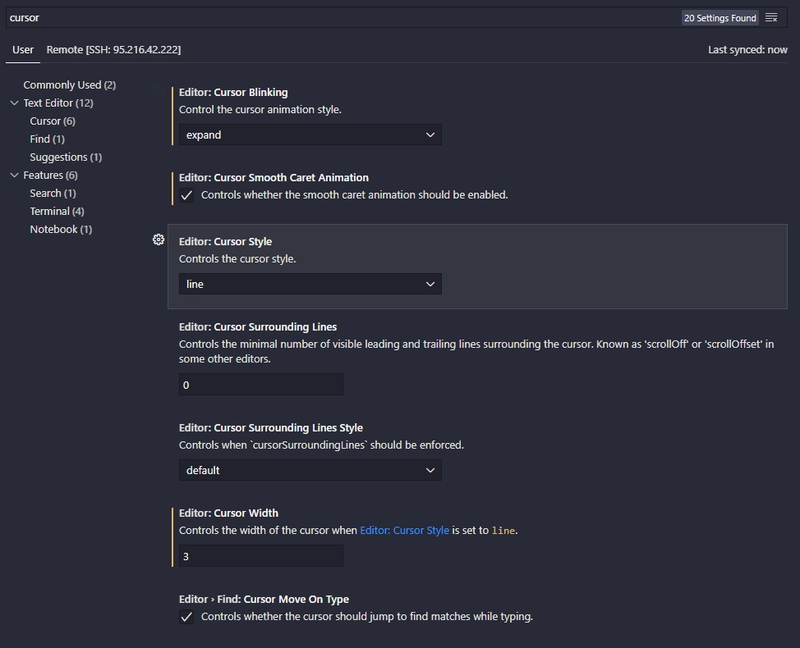This screenshot has height=648, width=800.
Task: Select Notebook (1) in settings tree
Action: pyautogui.click(x=61, y=230)
